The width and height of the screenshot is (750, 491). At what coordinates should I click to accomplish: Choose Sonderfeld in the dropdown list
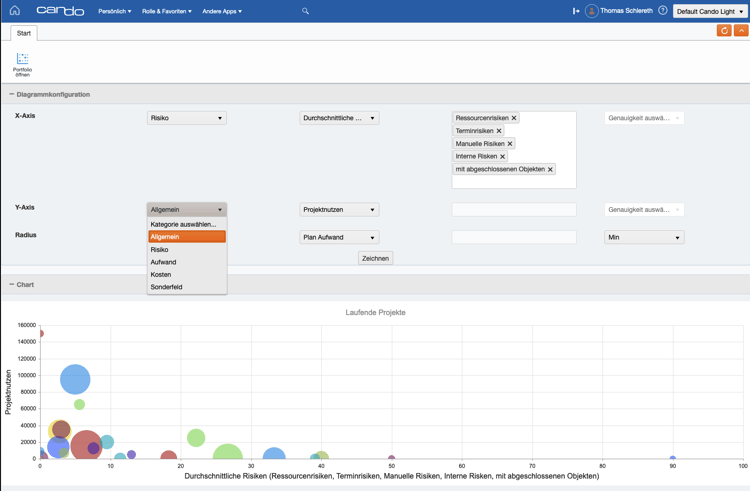coord(187,287)
